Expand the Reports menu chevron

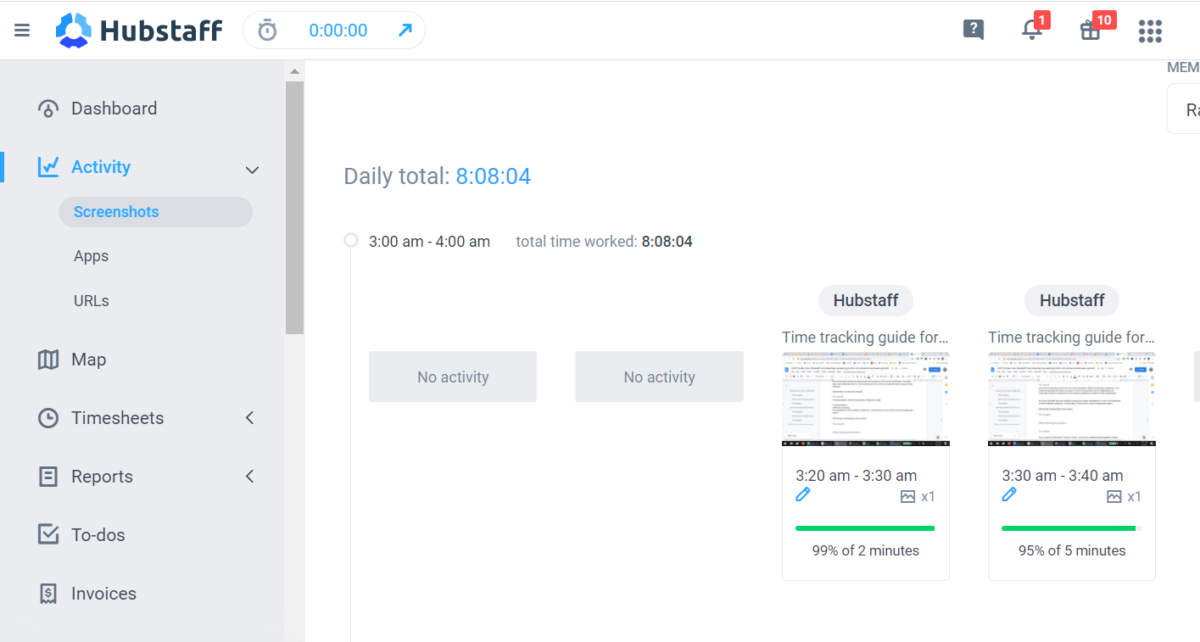pyautogui.click(x=249, y=476)
